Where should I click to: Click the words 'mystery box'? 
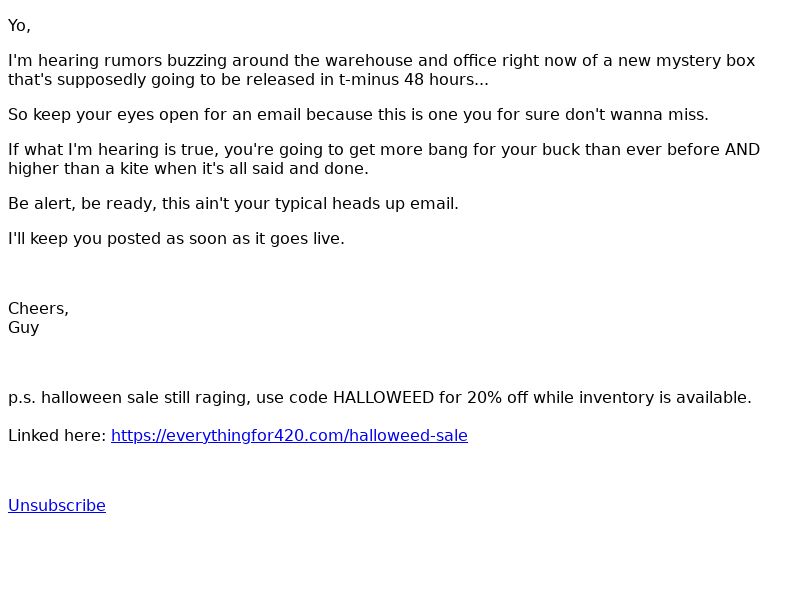point(705,61)
